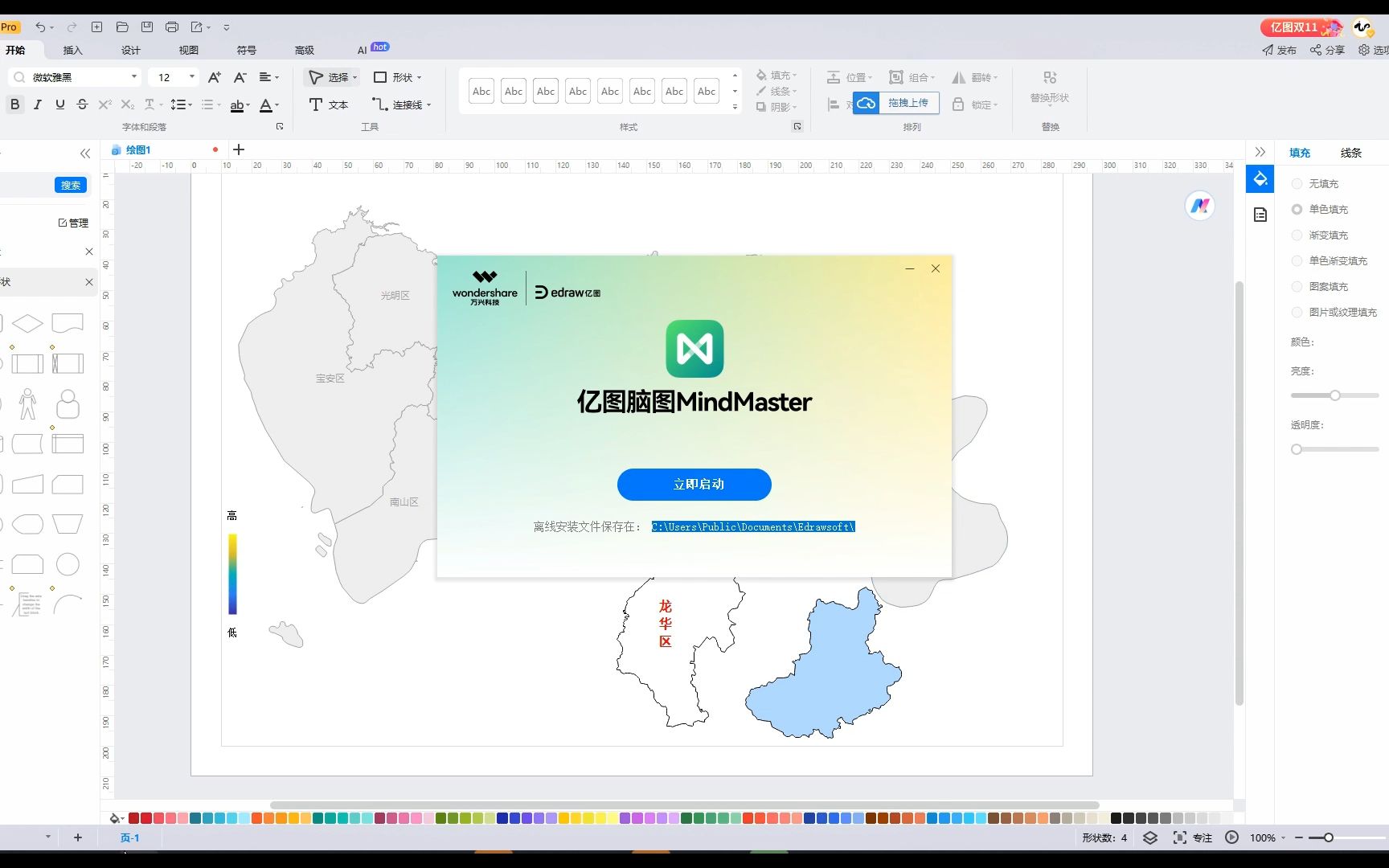
Task: Print using the printer icon
Action: (x=172, y=27)
